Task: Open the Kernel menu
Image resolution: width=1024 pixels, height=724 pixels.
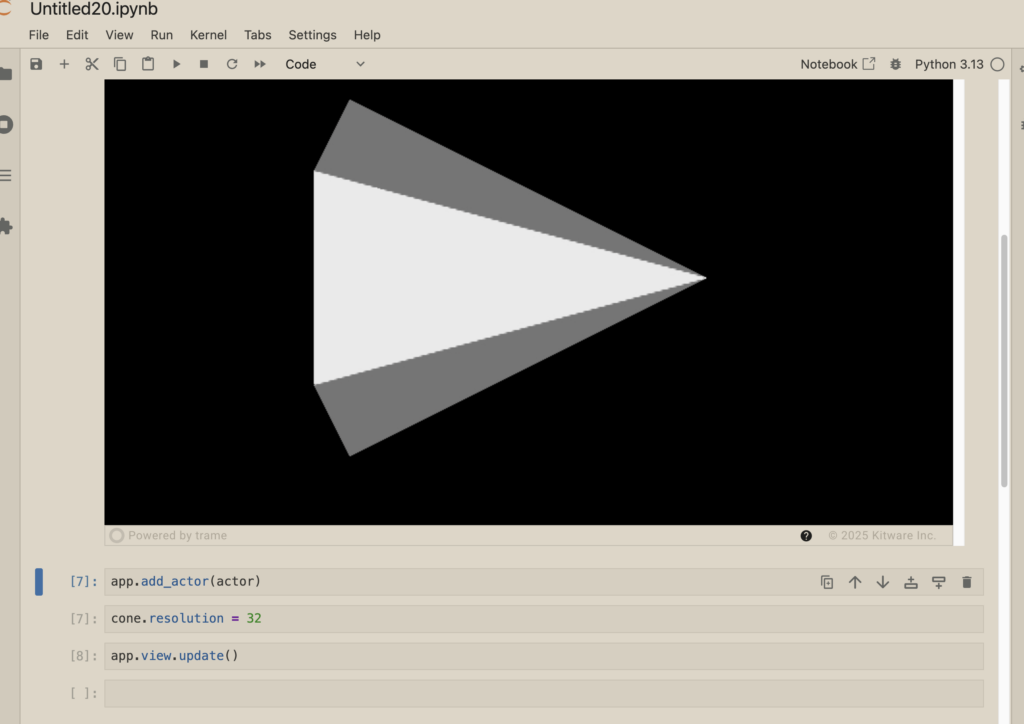Action: point(208,35)
